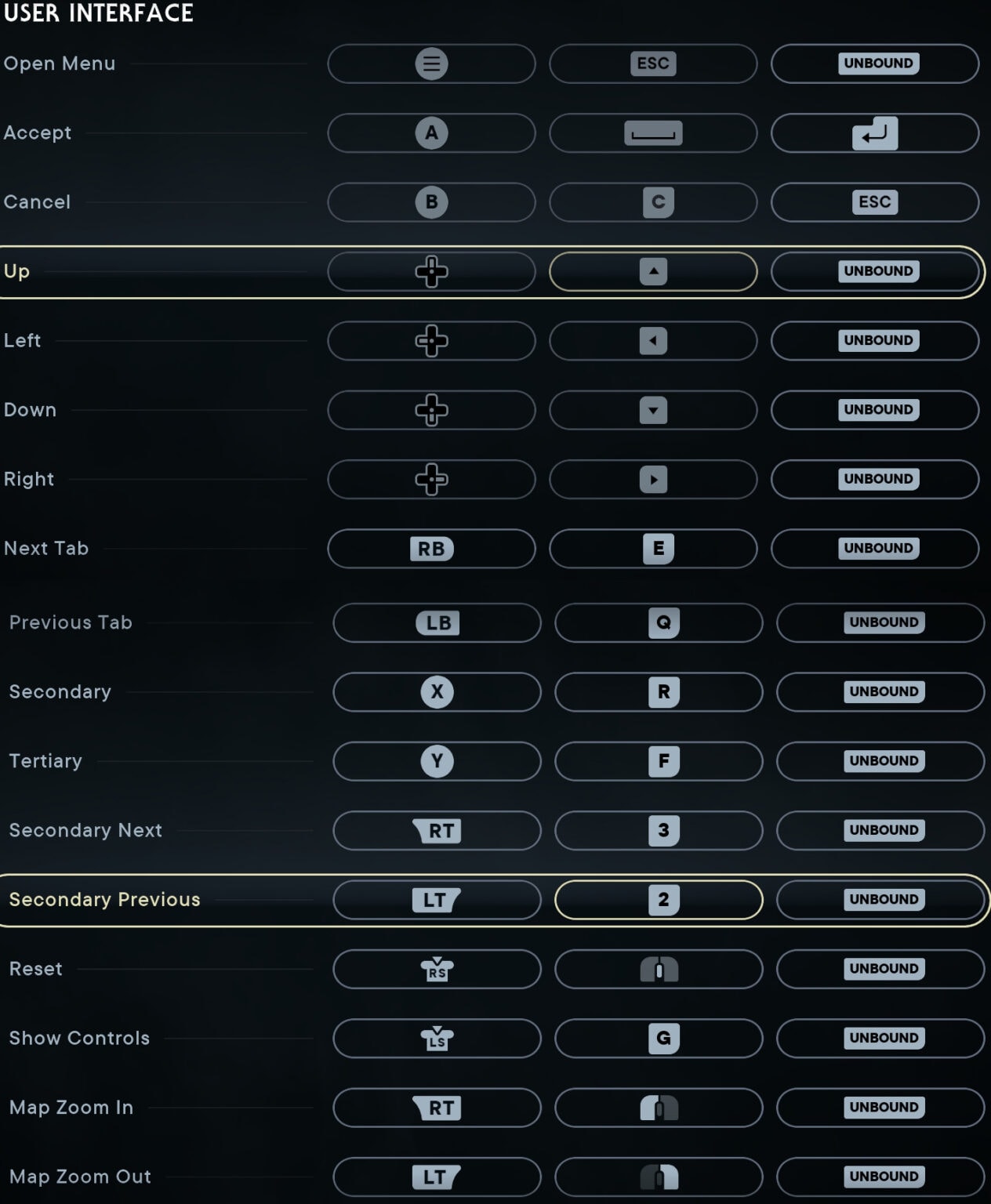
Task: Select the LT trigger binding for Secondary Previous
Action: point(436,899)
